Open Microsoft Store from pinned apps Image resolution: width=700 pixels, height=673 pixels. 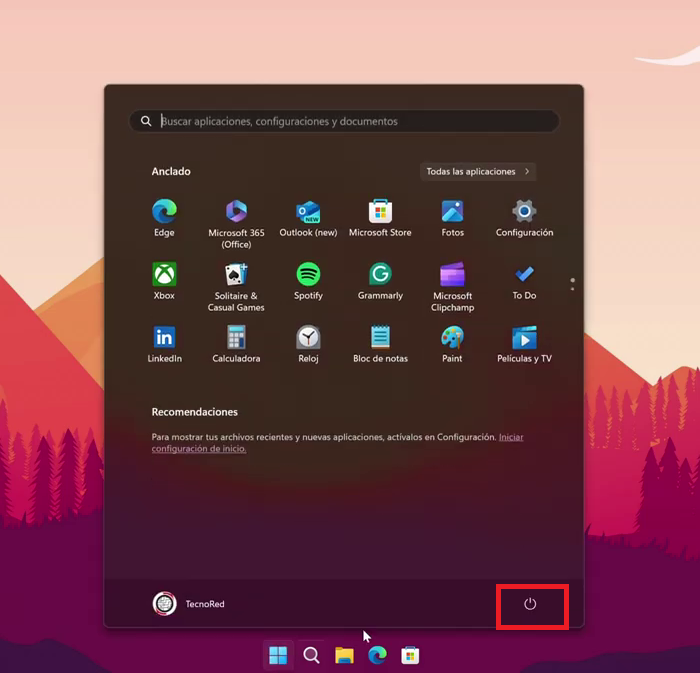click(x=380, y=218)
